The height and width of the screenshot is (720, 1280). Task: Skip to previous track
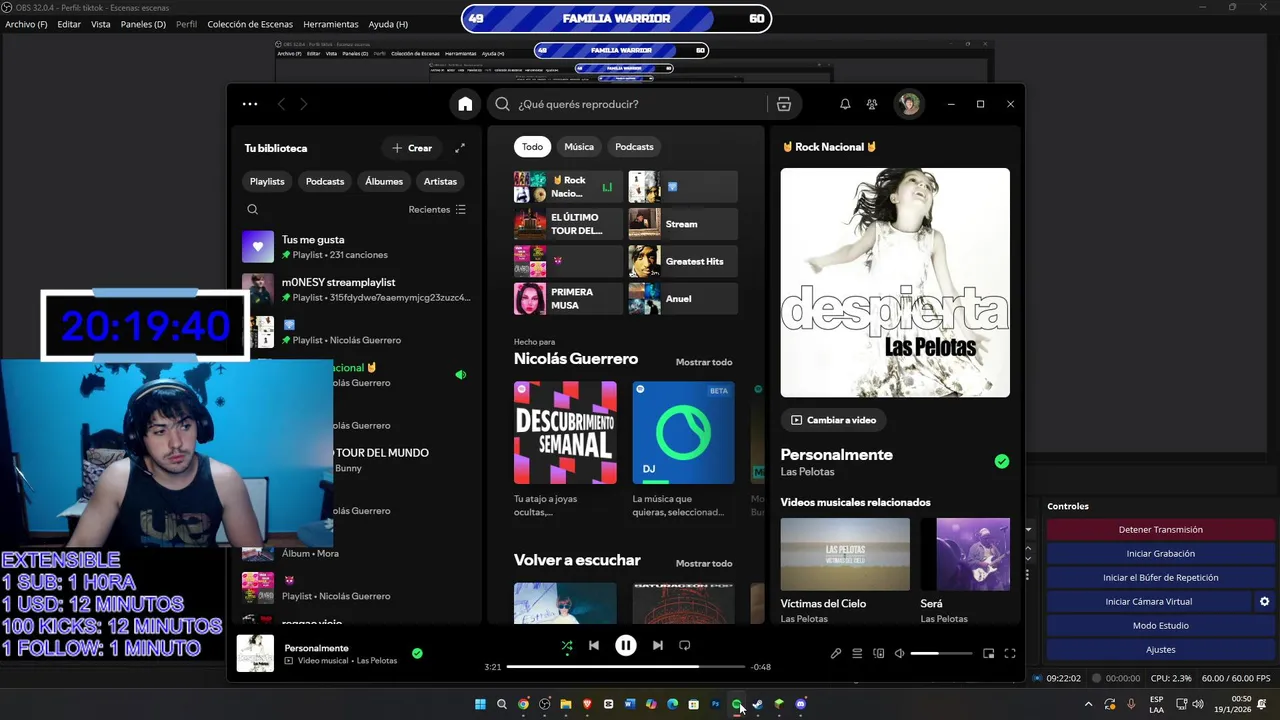coord(594,646)
